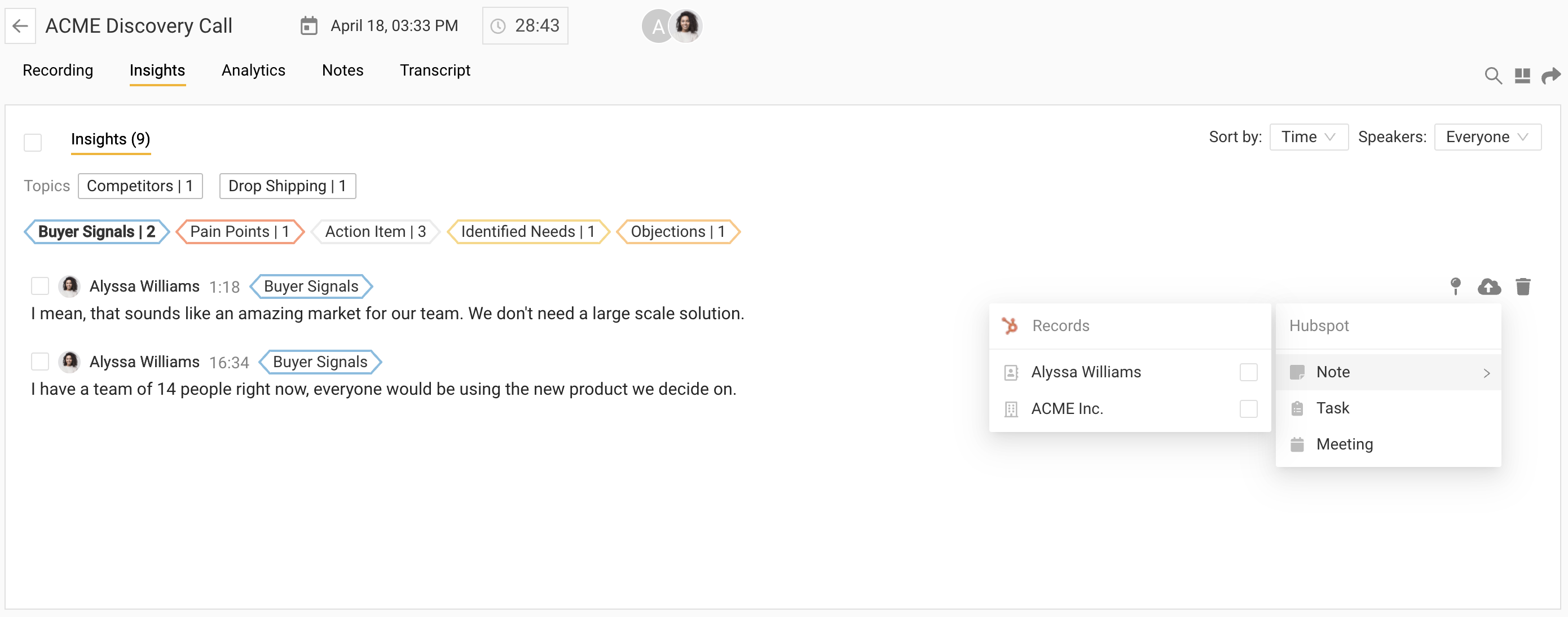Toggle the select-all Insights checkbox
1568x617 pixels.
(x=33, y=142)
